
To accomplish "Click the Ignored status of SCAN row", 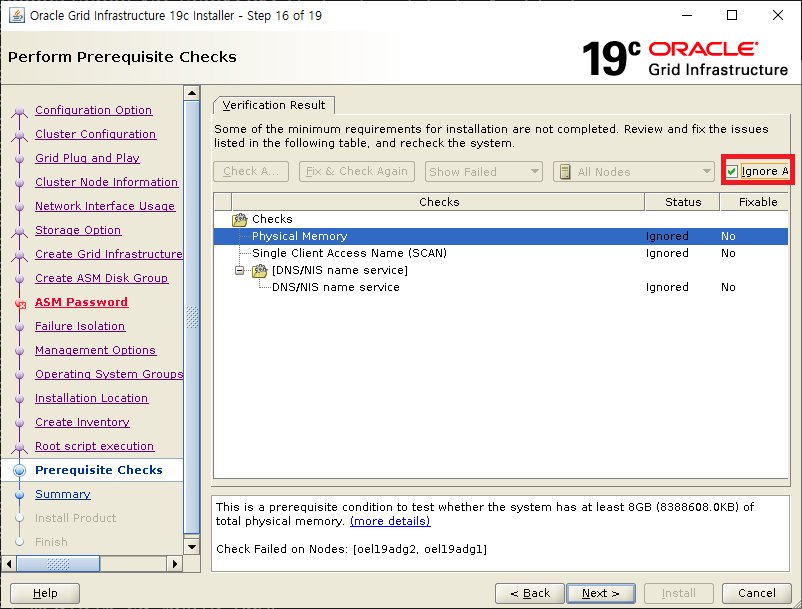I will [667, 254].
